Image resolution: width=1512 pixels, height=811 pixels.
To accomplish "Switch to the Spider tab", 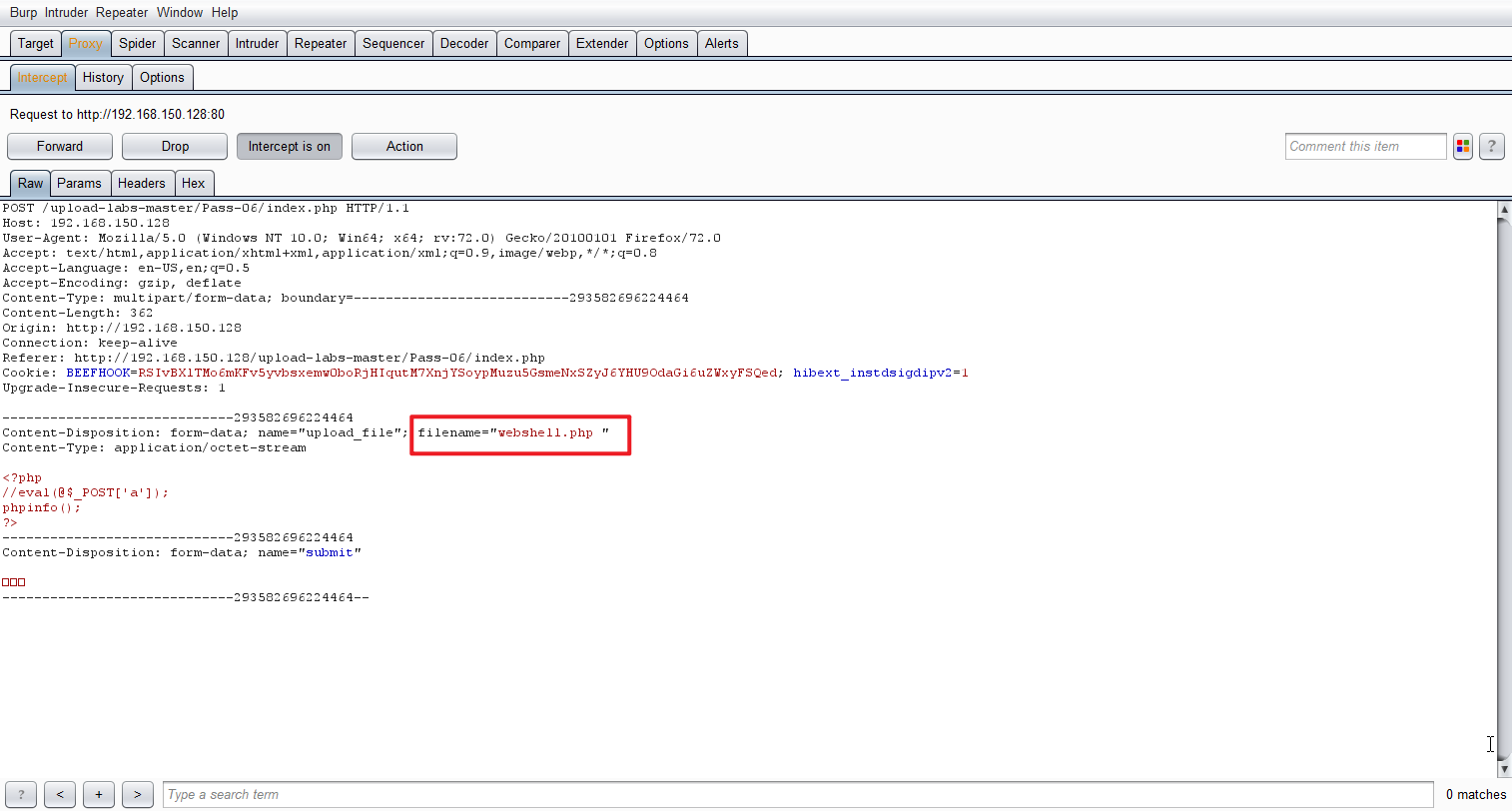I will [138, 43].
